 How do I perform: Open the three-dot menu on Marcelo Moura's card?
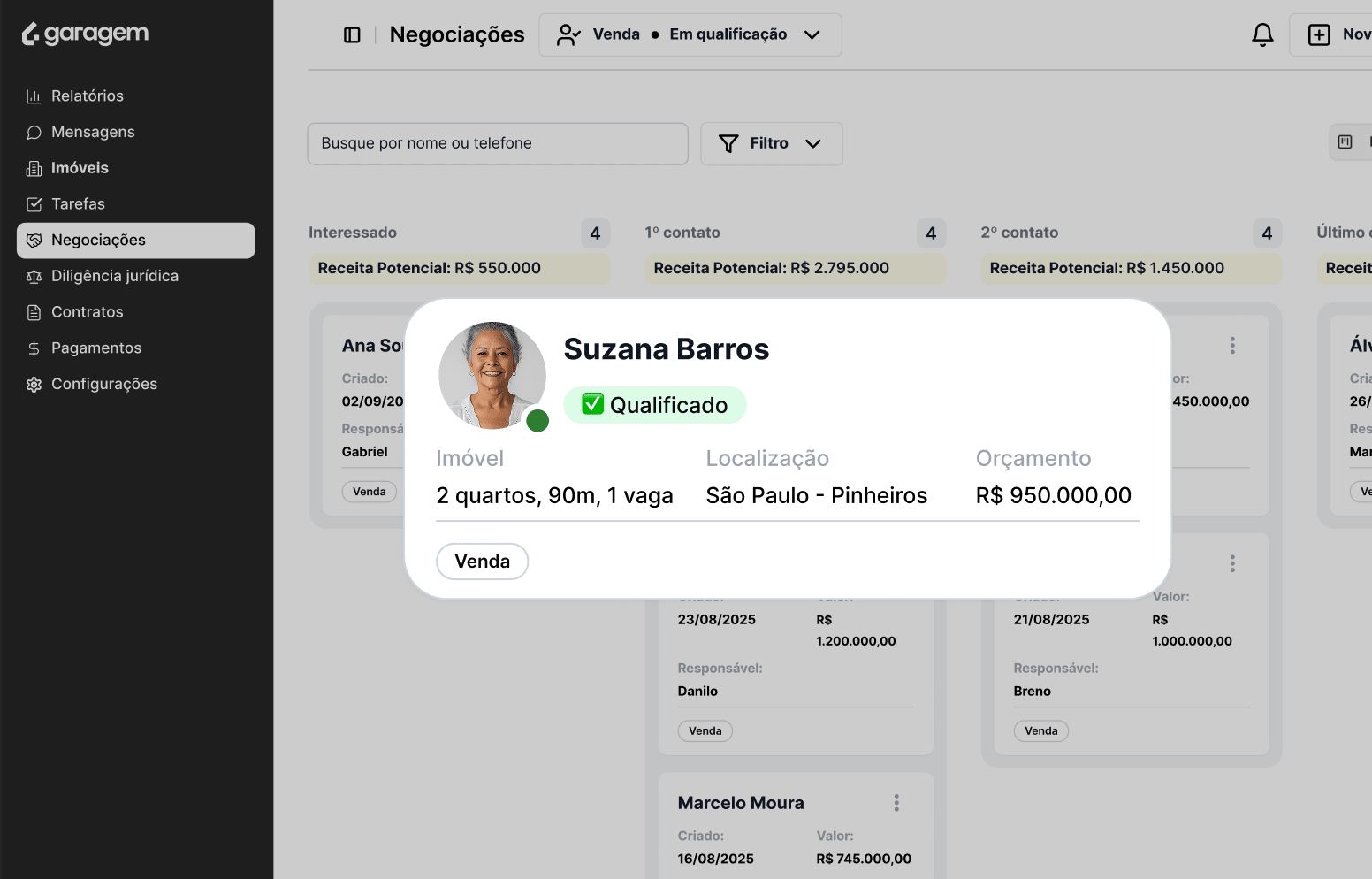point(896,802)
